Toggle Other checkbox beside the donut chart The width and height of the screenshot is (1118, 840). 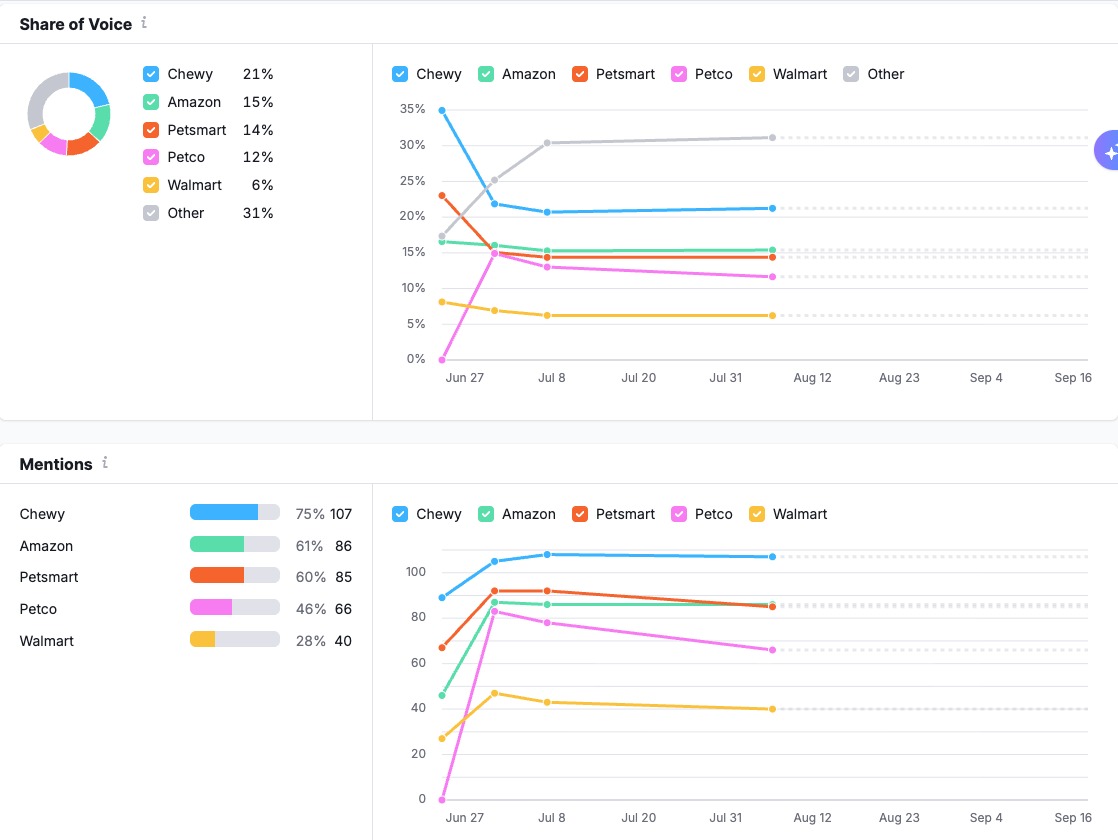[x=150, y=213]
